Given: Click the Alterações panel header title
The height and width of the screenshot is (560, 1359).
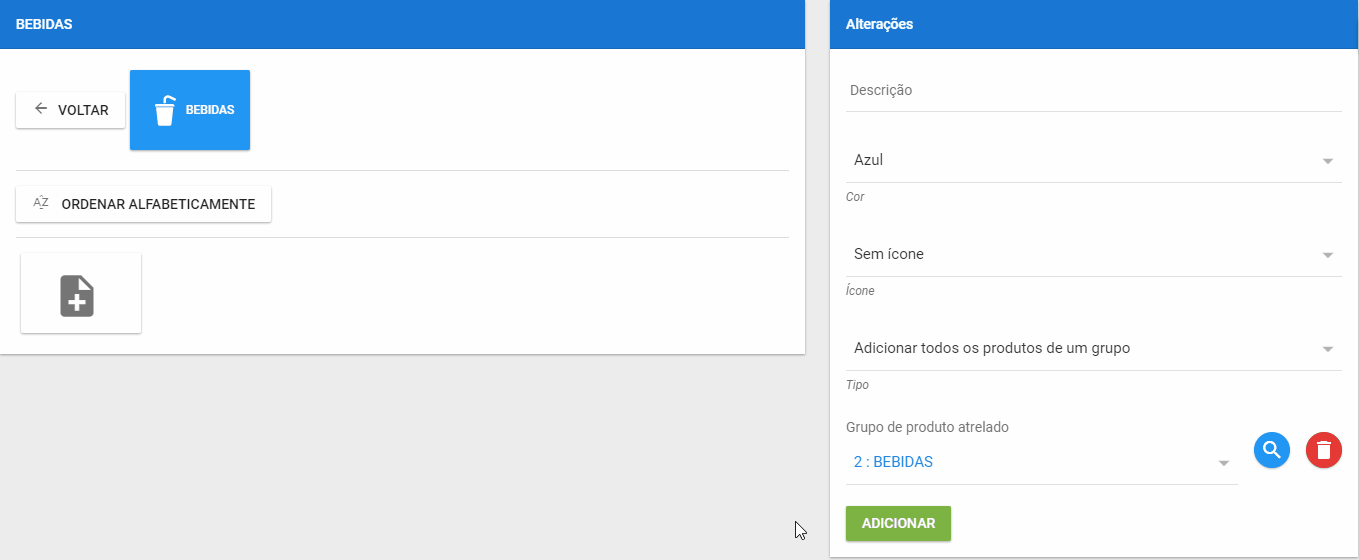Looking at the screenshot, I should [879, 24].
